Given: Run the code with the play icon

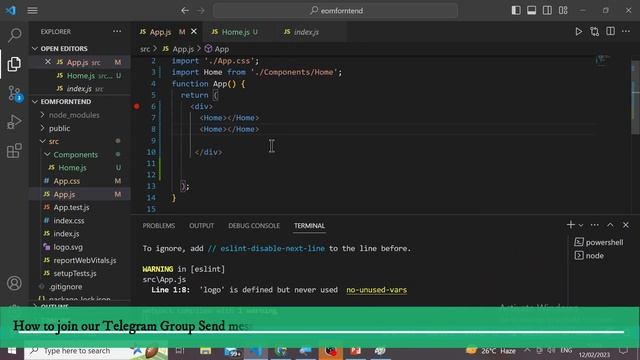Looking at the screenshot, I should [x=578, y=31].
